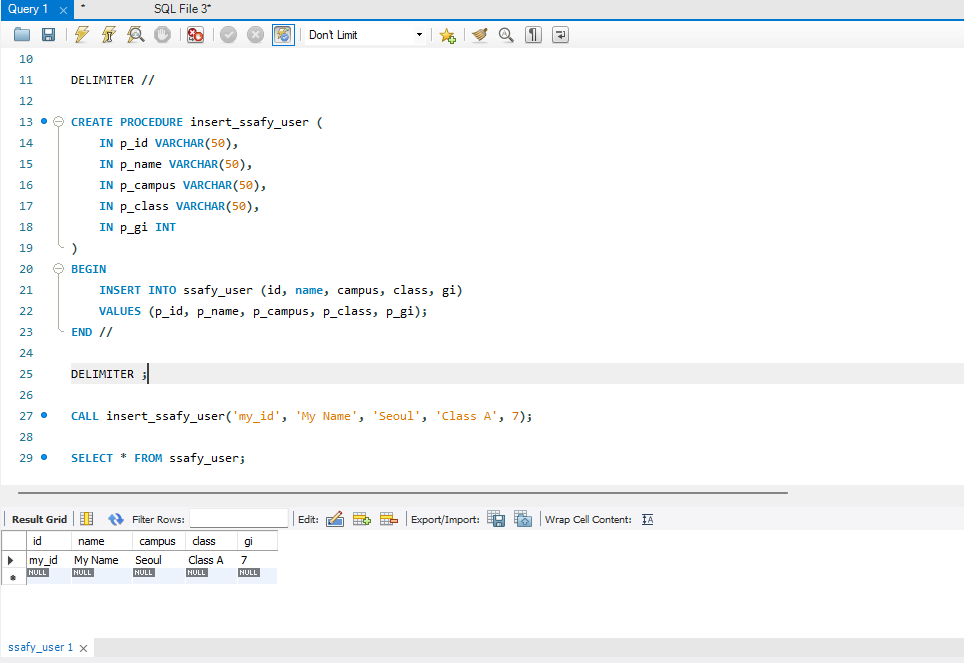
Task: Open ssafy_user 1 result tab
Action: pos(41,648)
